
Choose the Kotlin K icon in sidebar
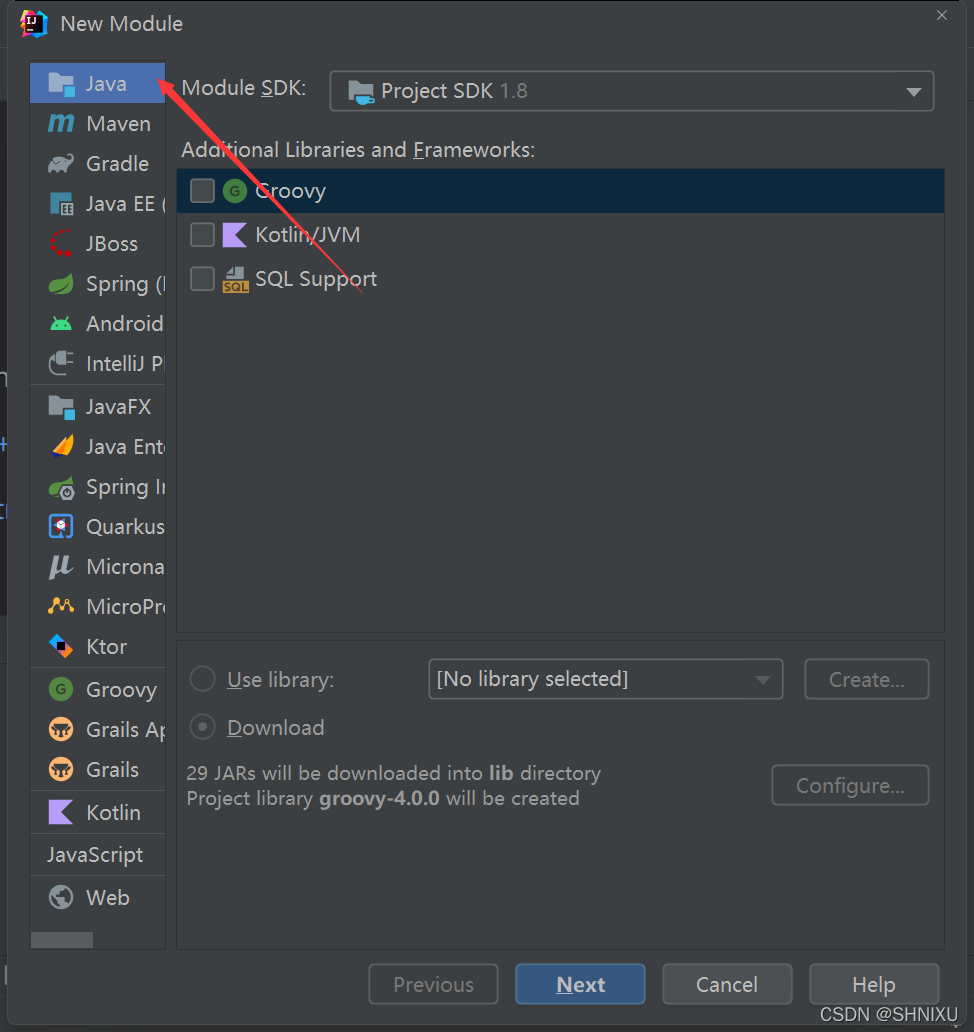click(61, 812)
